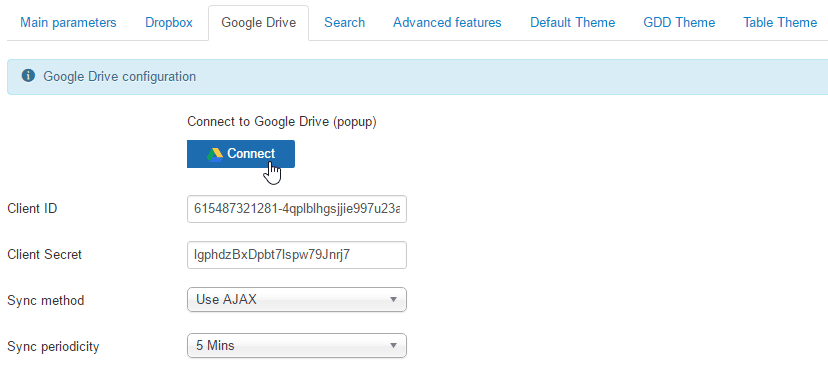Click the 'Sync method' label
828x366 pixels.
pyautogui.click(x=46, y=301)
